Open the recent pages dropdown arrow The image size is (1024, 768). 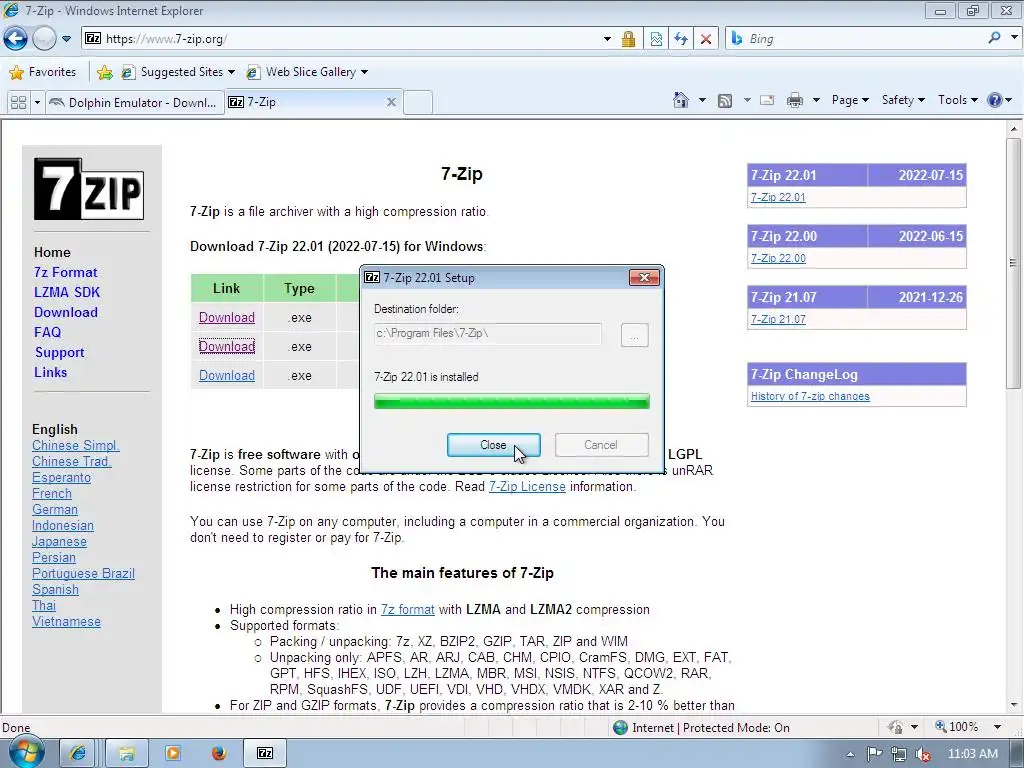(66, 39)
